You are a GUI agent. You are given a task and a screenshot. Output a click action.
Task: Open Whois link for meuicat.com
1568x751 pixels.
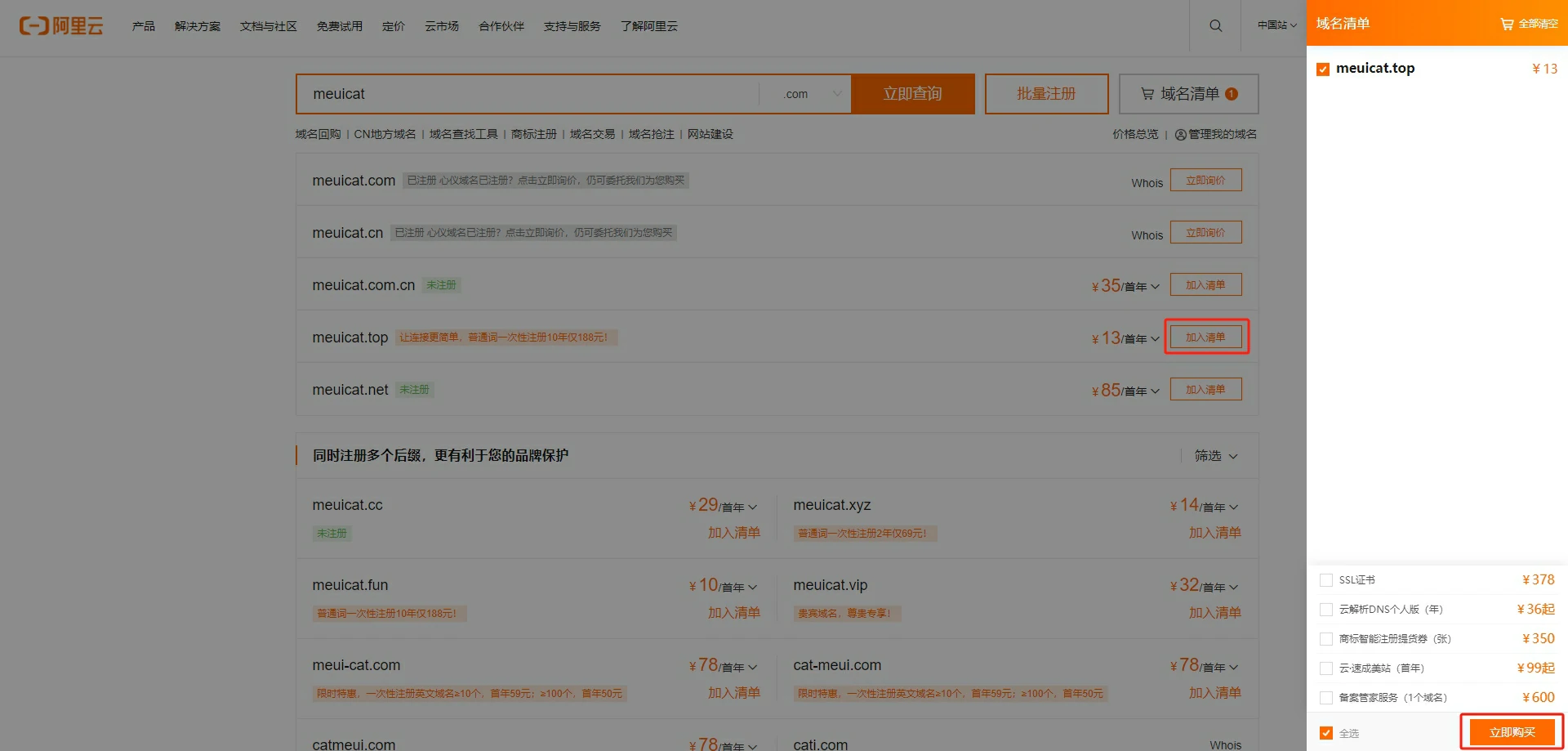[x=1147, y=183]
